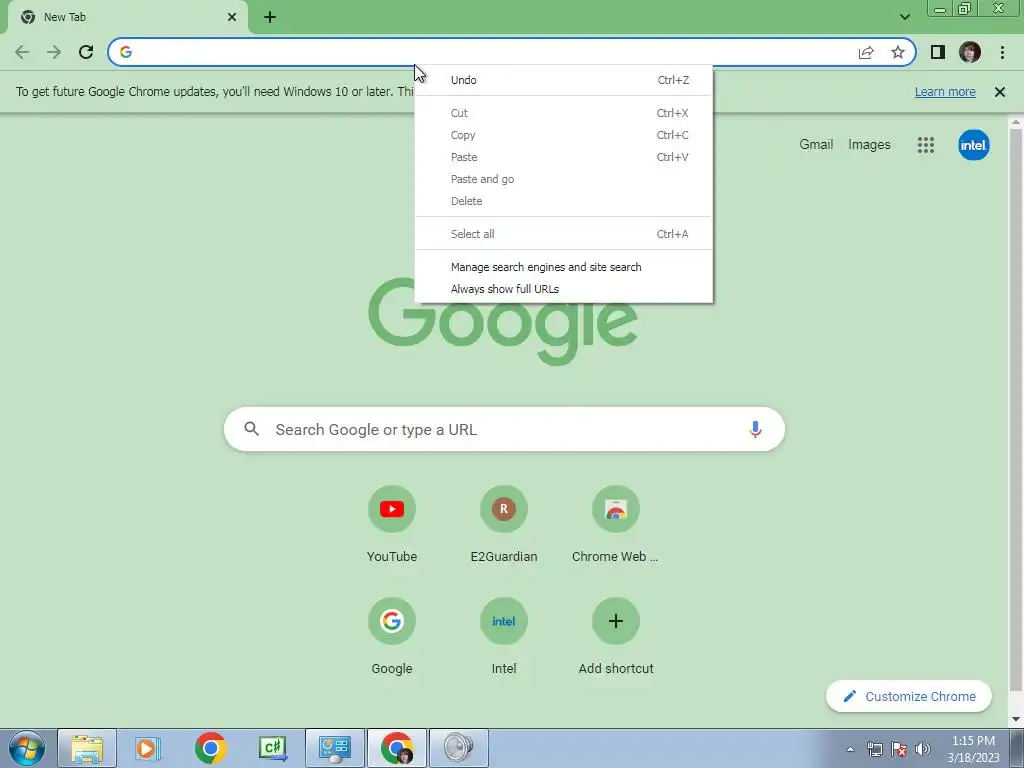Open Images link

(869, 144)
